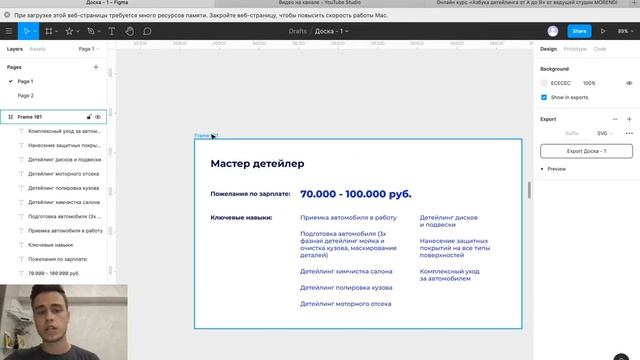Select the Shape tool icon
Screen dimensions: 640x360
click(69, 31)
